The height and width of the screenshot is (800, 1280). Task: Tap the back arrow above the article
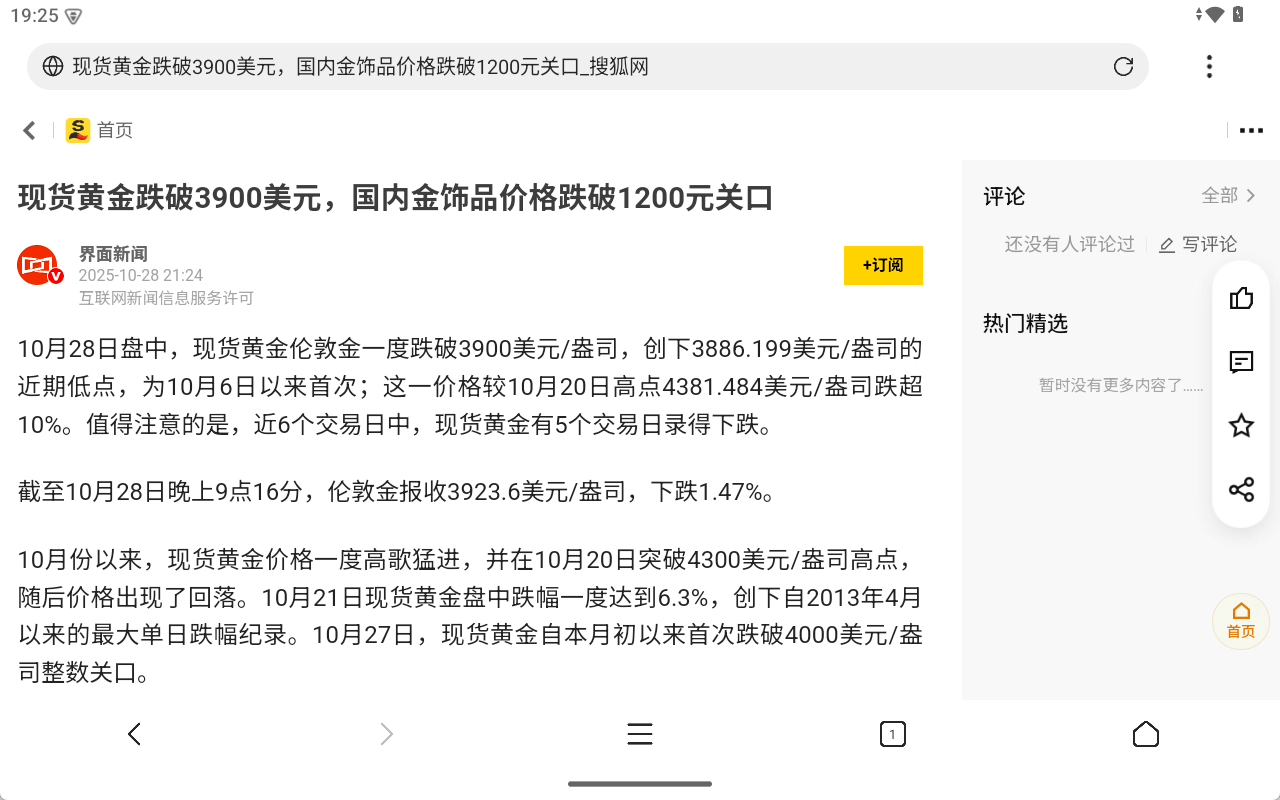(28, 130)
